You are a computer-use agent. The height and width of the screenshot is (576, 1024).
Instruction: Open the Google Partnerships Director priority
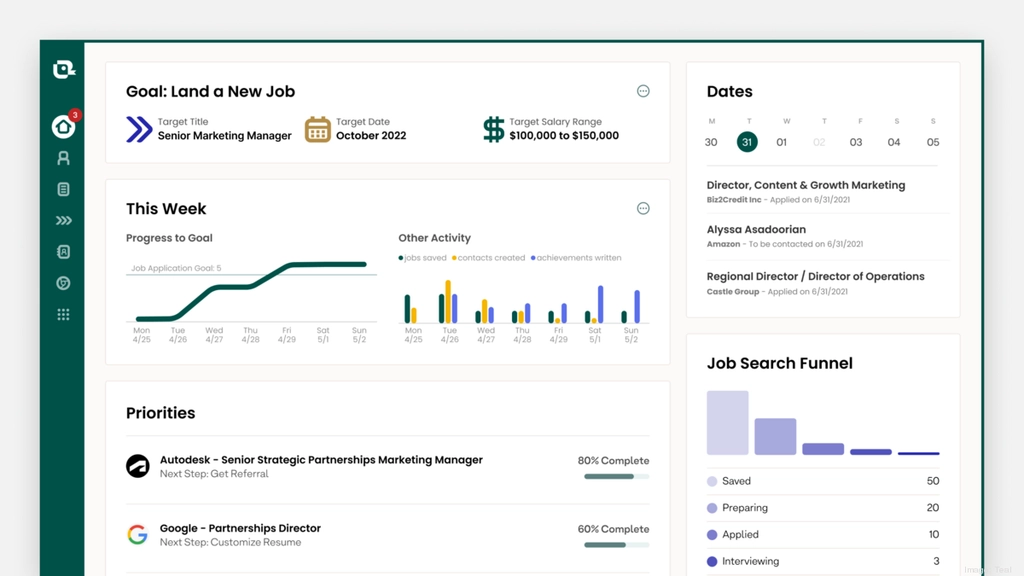(240, 528)
